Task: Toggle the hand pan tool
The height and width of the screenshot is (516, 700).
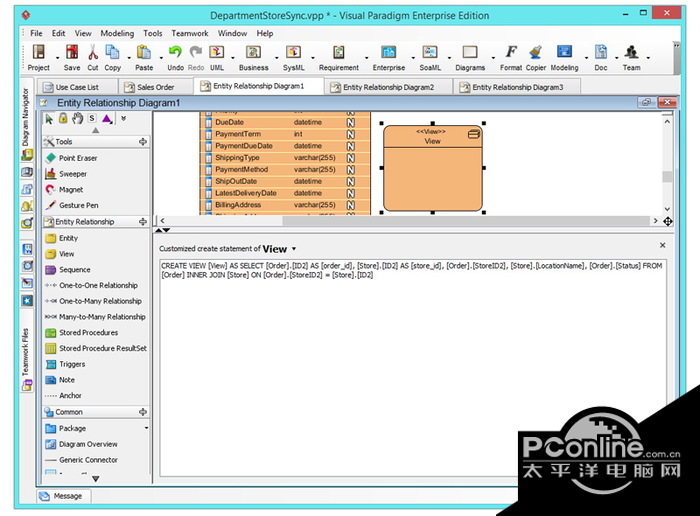Action: tap(78, 118)
